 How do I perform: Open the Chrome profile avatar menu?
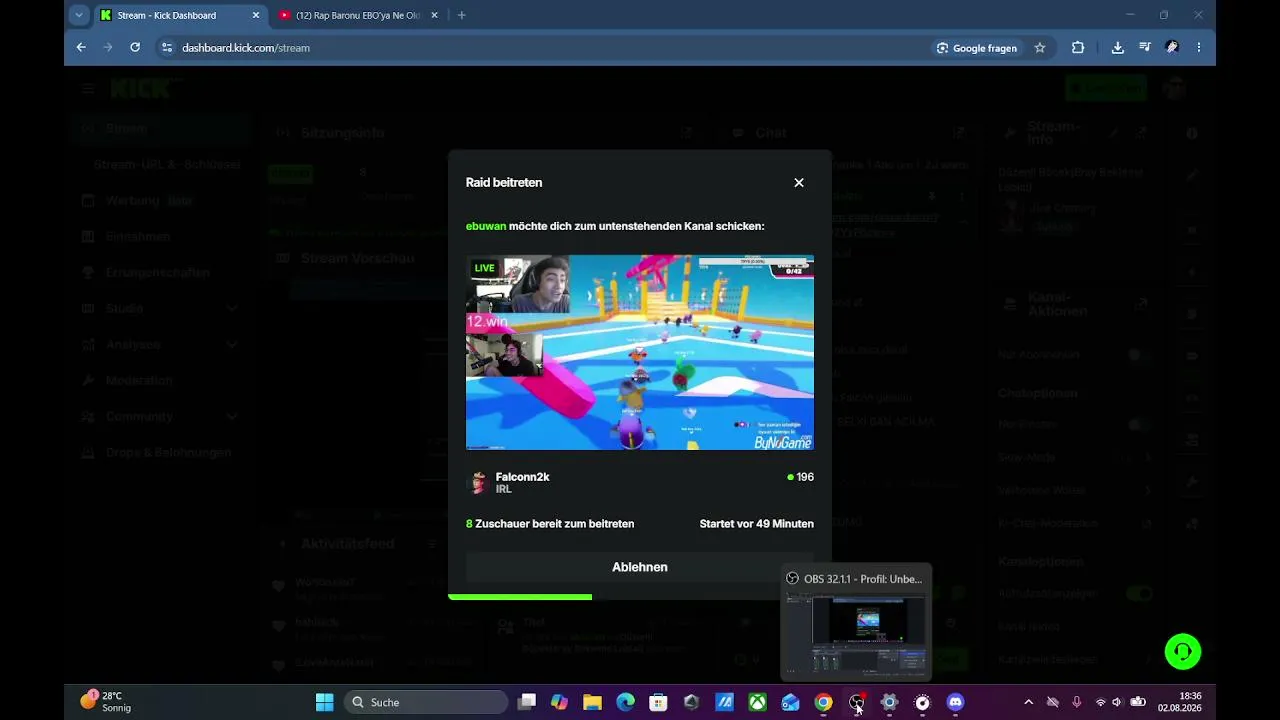coord(1172,47)
